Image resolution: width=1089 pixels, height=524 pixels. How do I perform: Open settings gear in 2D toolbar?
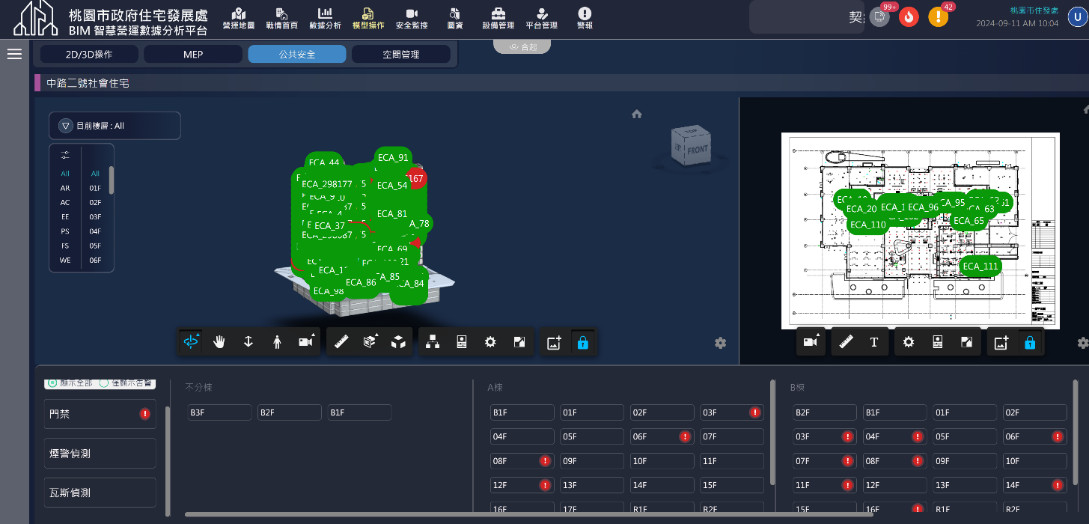[x=908, y=342]
